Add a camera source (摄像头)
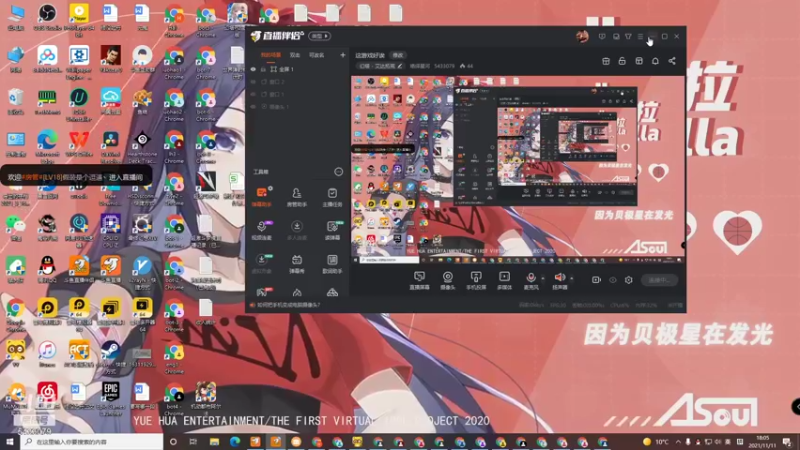Viewport: 800px width, 450px height. tap(447, 280)
